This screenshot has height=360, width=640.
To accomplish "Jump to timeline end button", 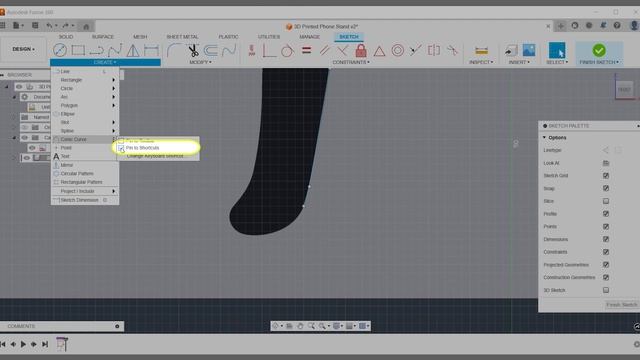I will coord(45,344).
